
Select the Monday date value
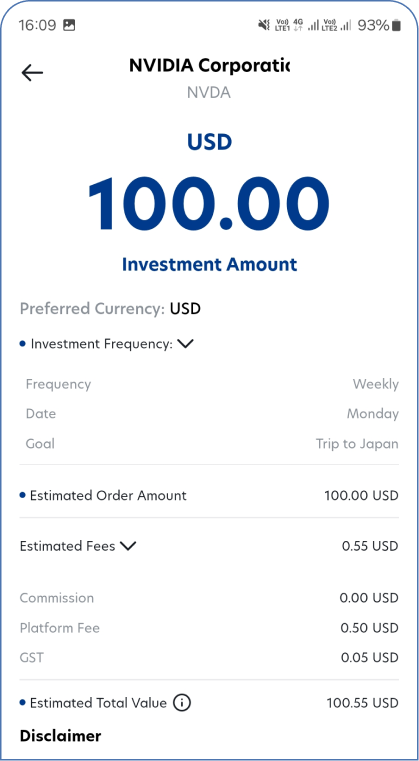(372, 414)
